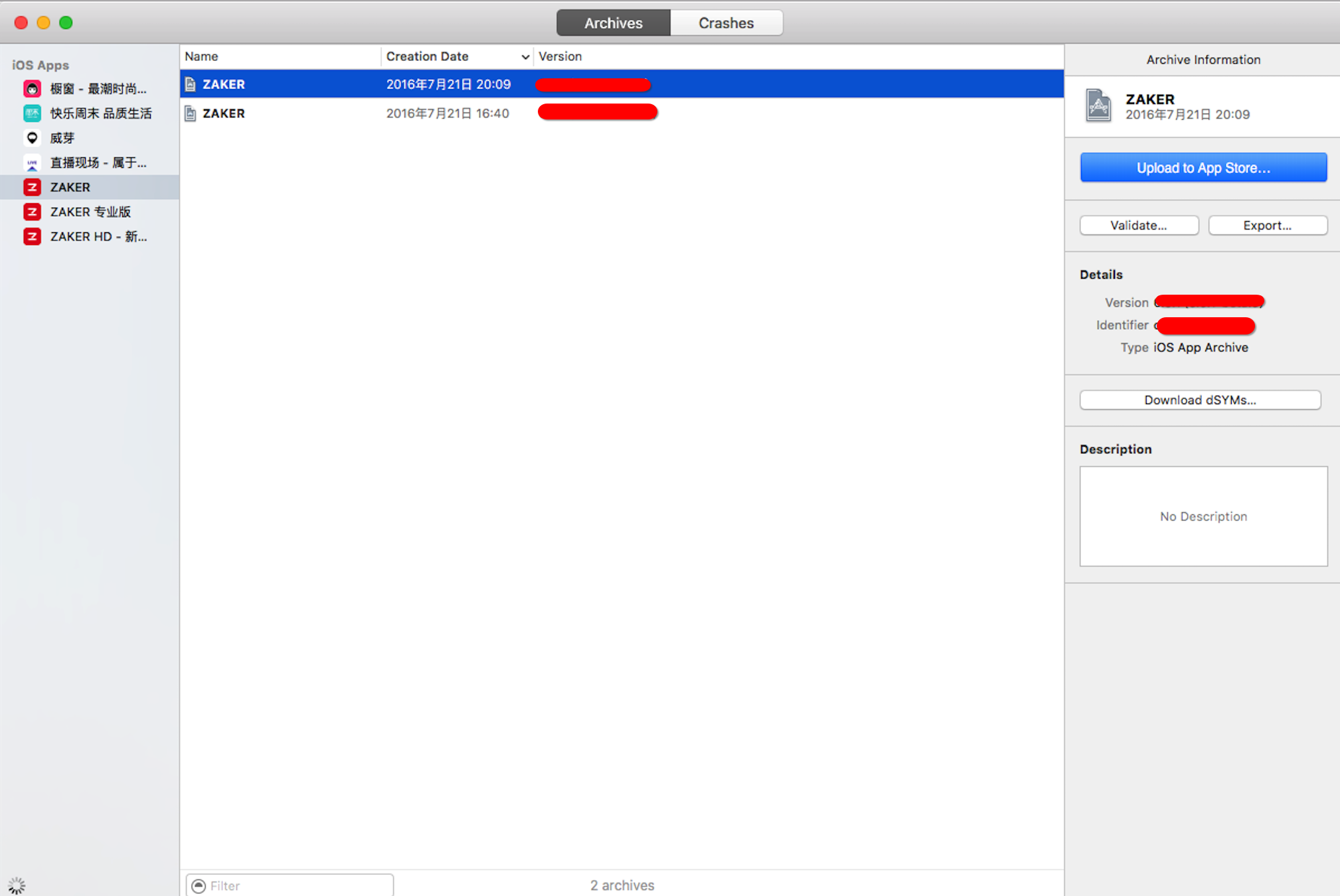This screenshot has height=896, width=1340.
Task: Select ZAKER 专业版 in sidebar list
Action: tap(90, 212)
